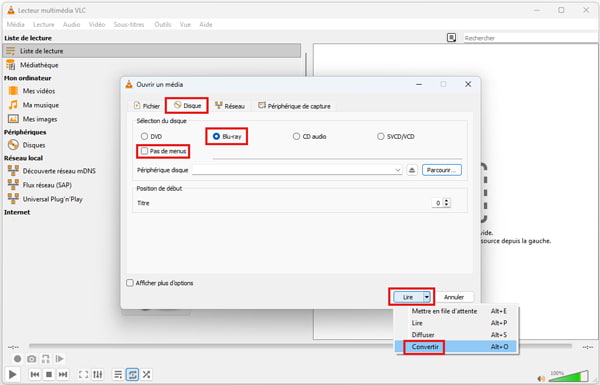The height and width of the screenshot is (385, 600).
Task: Mute audio via the speaker icon
Action: [541, 378]
